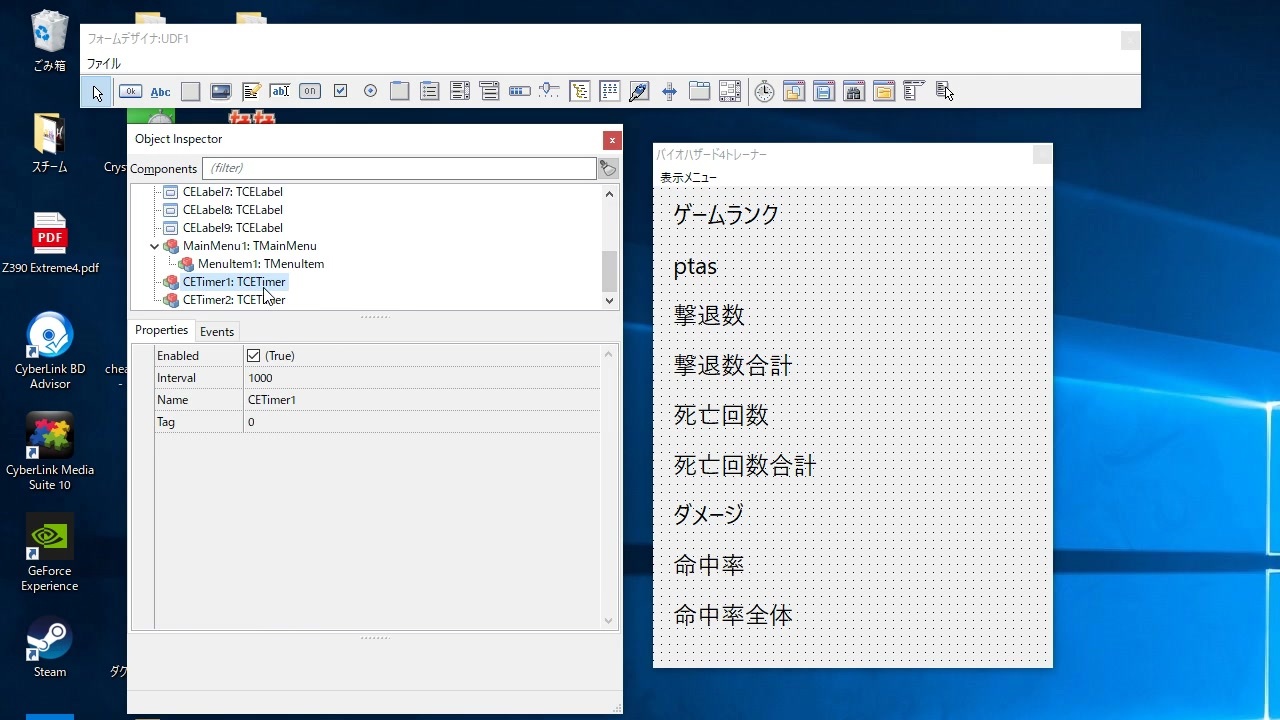Image resolution: width=1280 pixels, height=720 pixels.
Task: Choose the Image component tool
Action: [x=220, y=92]
